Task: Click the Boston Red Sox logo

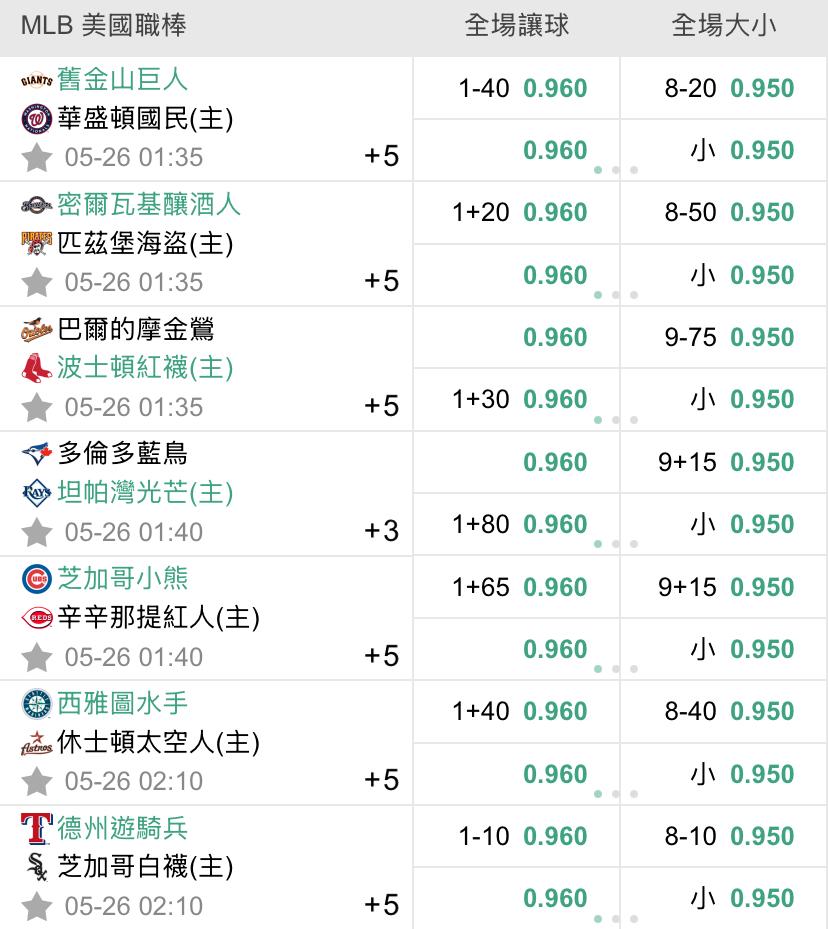Action: [37, 368]
